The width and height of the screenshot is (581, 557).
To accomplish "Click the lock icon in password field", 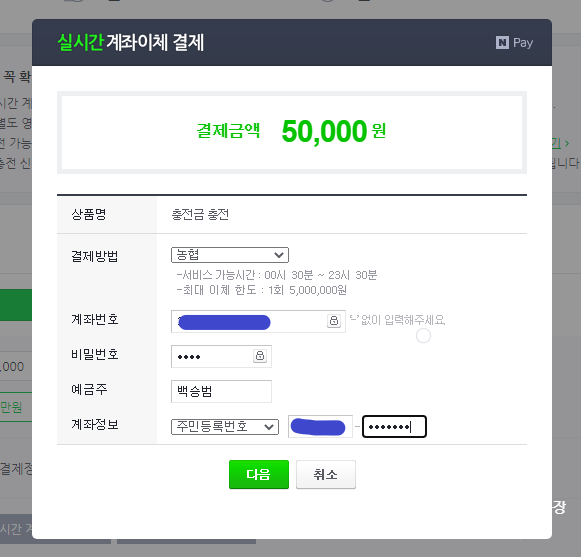I will [x=260, y=356].
